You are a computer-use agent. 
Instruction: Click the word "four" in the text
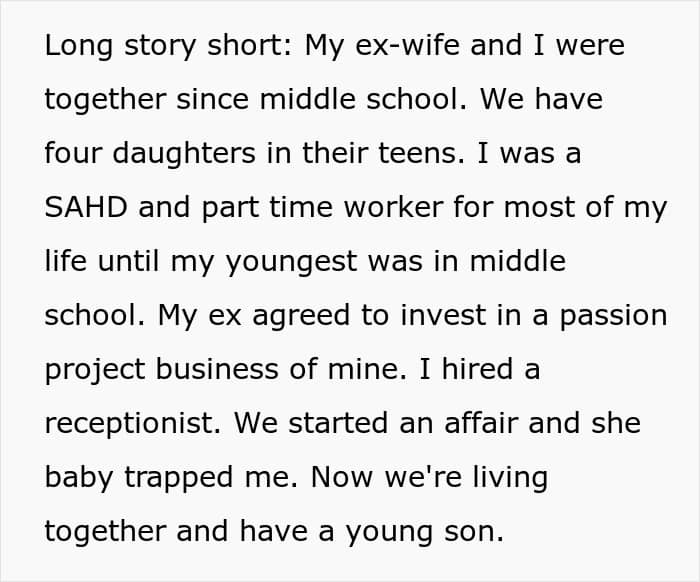[74, 152]
